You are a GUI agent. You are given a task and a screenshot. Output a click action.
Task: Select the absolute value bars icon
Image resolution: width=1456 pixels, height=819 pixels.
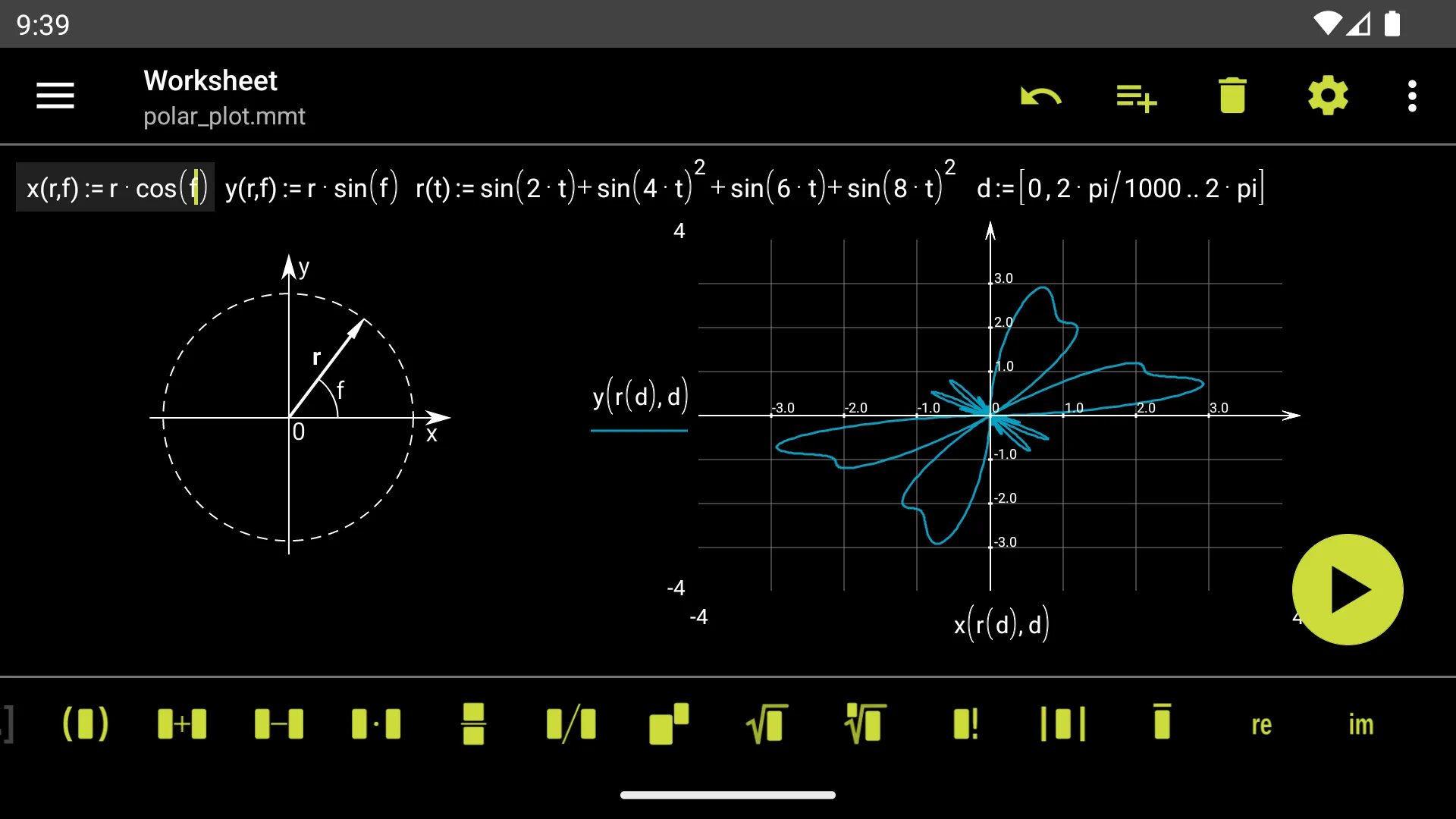(1062, 724)
